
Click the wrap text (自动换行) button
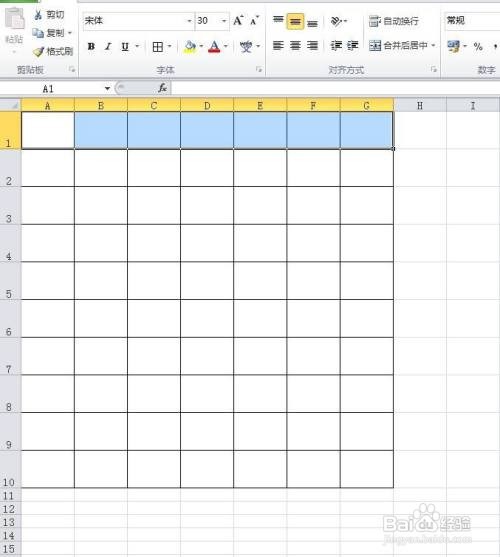click(x=393, y=21)
